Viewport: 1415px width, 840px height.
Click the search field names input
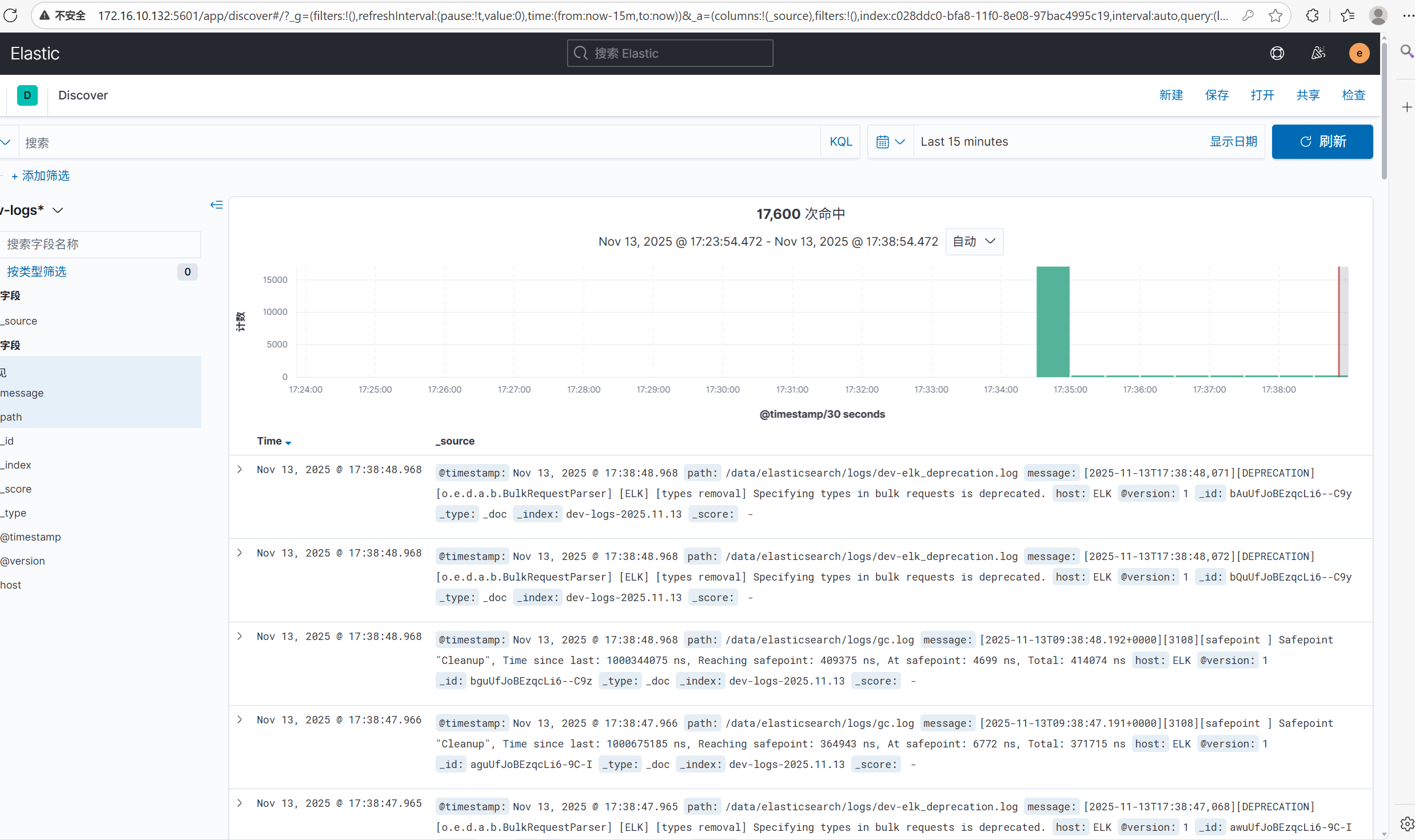pos(100,245)
